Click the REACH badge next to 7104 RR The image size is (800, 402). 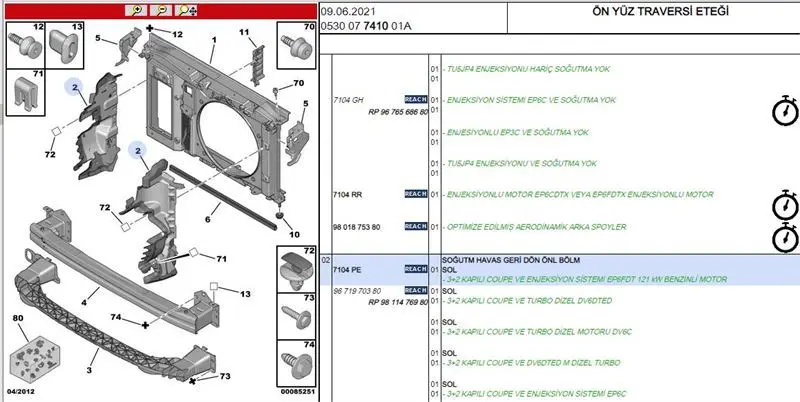pos(415,194)
